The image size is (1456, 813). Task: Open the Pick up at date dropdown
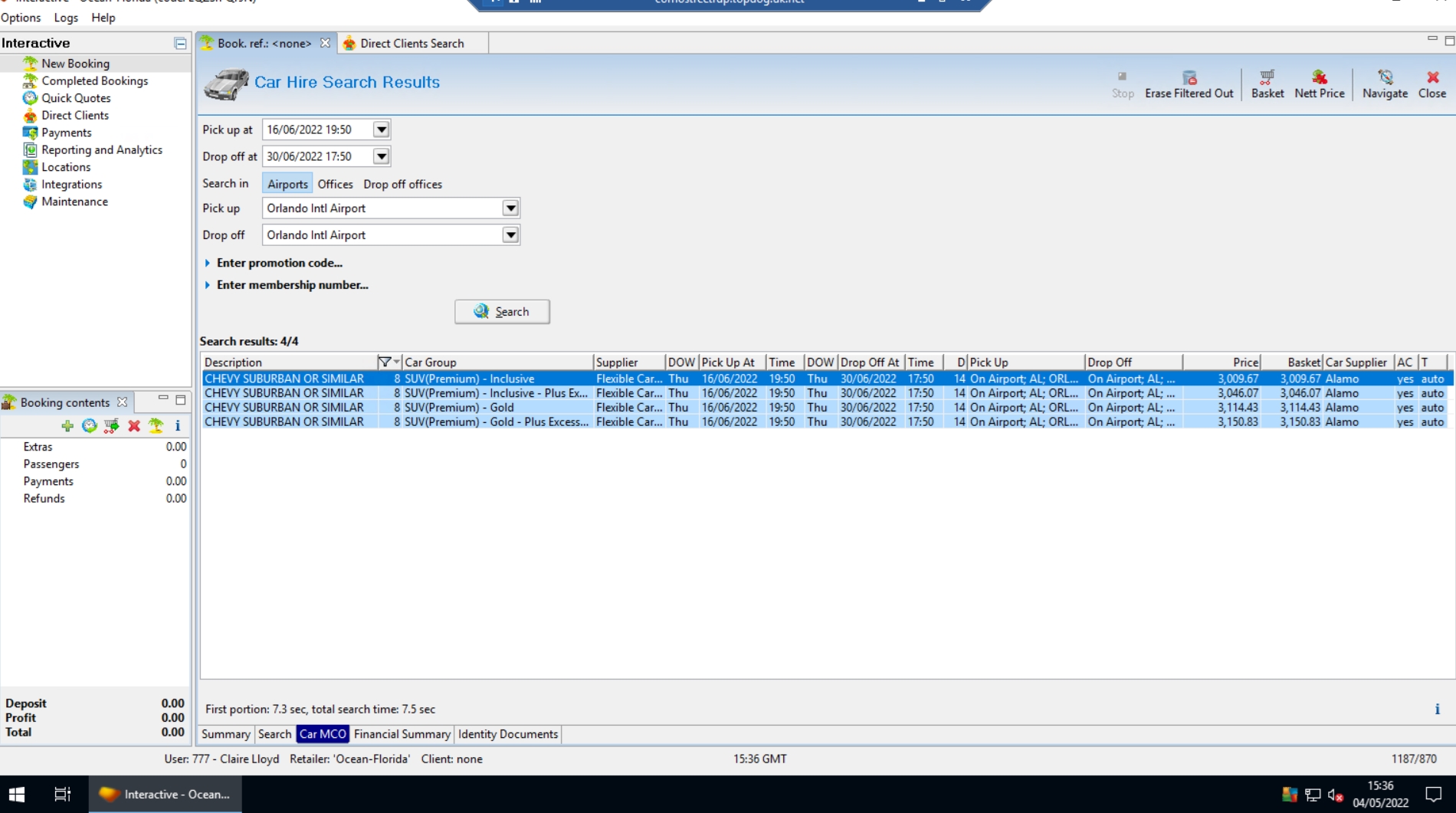pos(381,129)
